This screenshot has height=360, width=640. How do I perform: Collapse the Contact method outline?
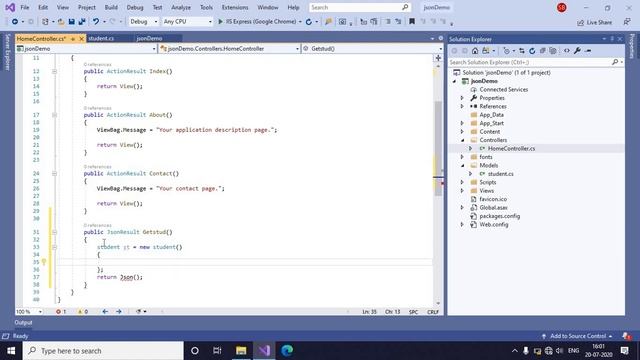(x=54, y=173)
